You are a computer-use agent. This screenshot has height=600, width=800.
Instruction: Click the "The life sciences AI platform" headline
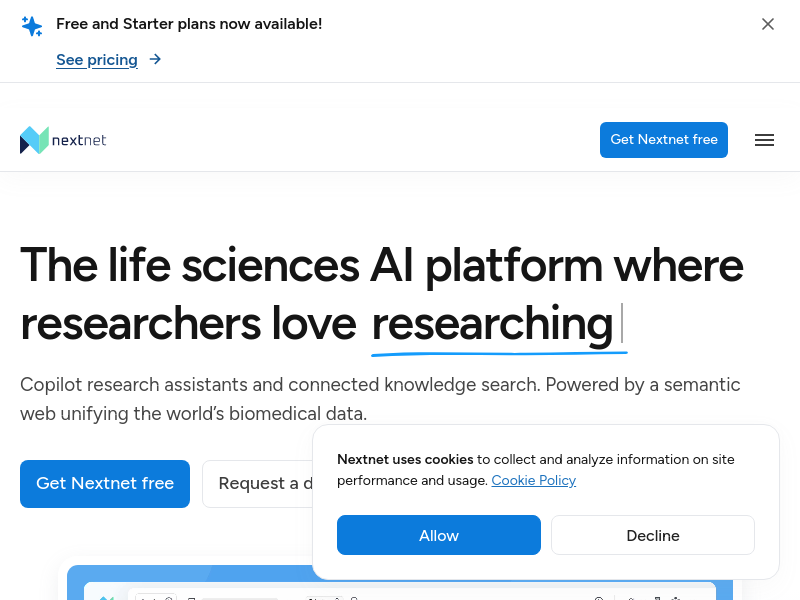pyautogui.click(x=381, y=265)
